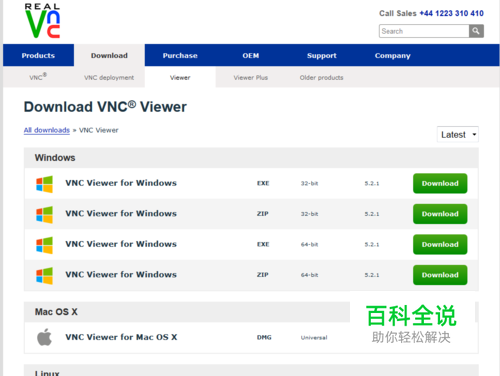The image size is (500, 376).
Task: Click VNC Viewer for Windows 32-bit EXE title
Action: (121, 183)
